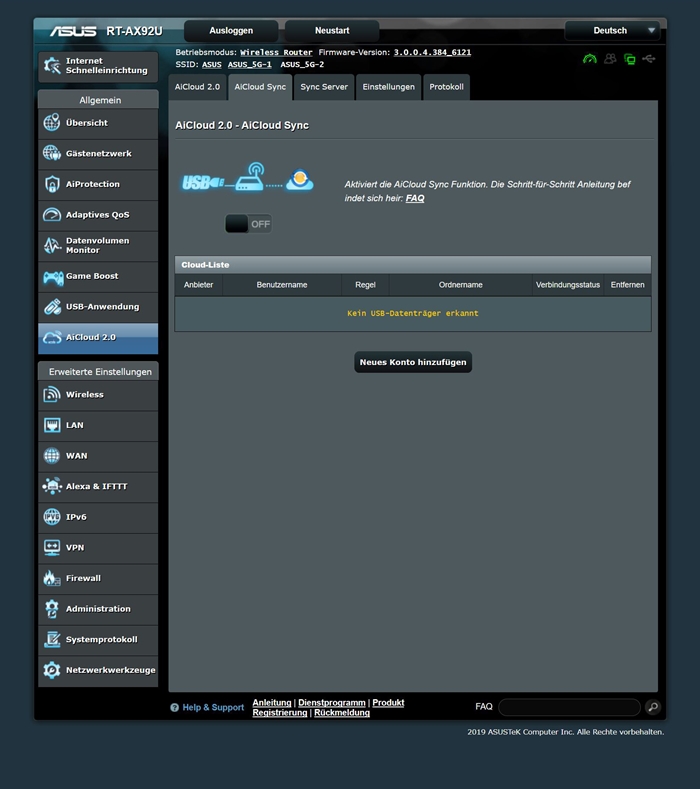Image resolution: width=700 pixels, height=789 pixels.
Task: Open the Protokoll tab
Action: coord(446,87)
